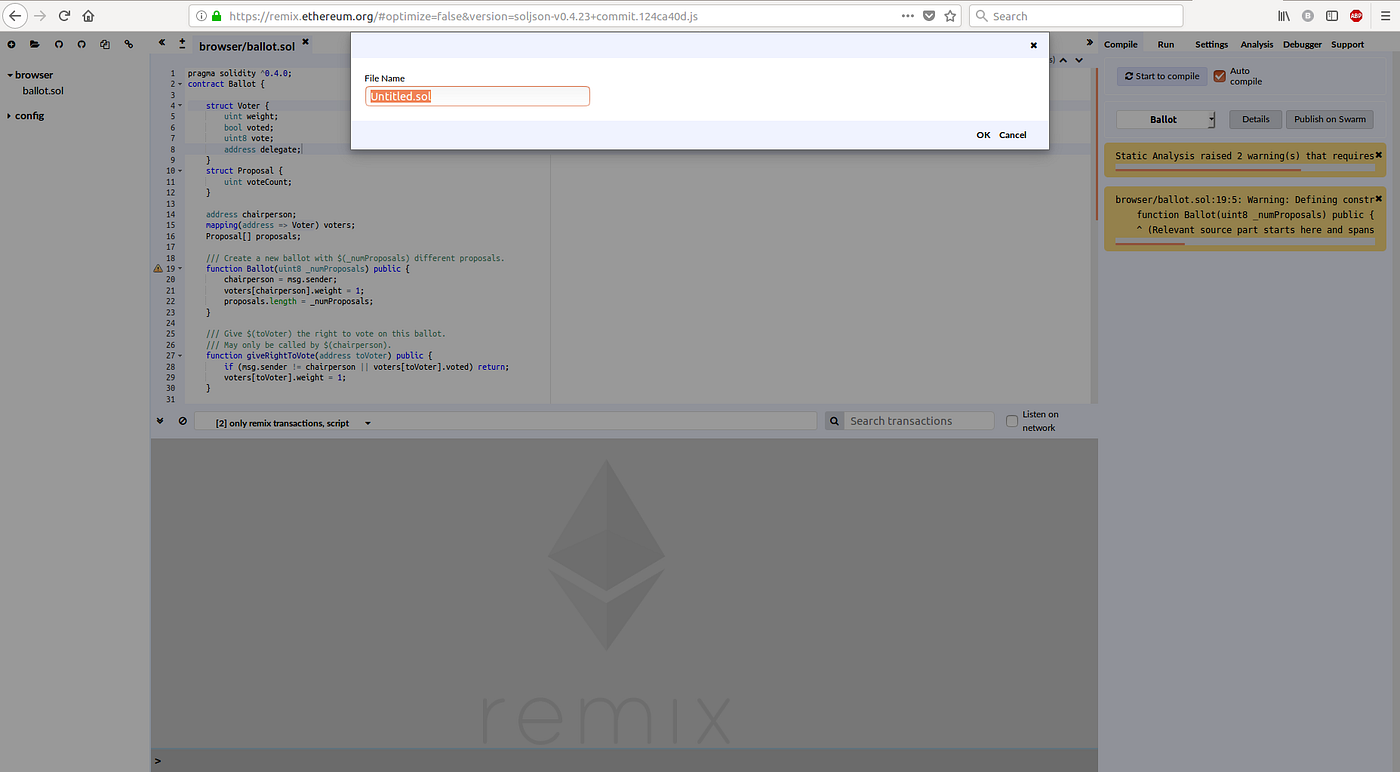This screenshot has height=772, width=1400.
Task: Click the warning triangle at line 19
Action: pos(157,269)
